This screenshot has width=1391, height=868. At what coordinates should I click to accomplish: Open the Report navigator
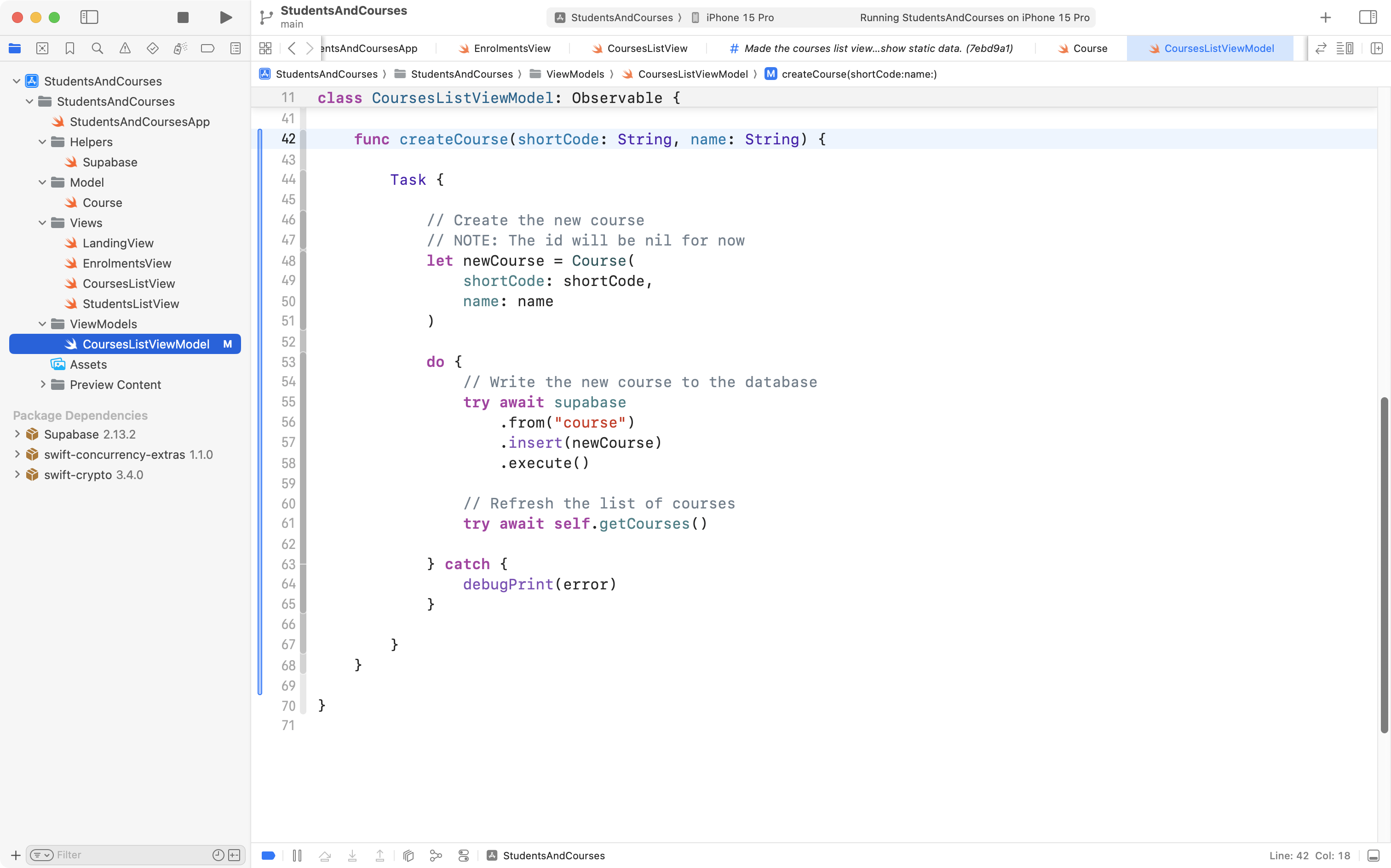pos(235,48)
